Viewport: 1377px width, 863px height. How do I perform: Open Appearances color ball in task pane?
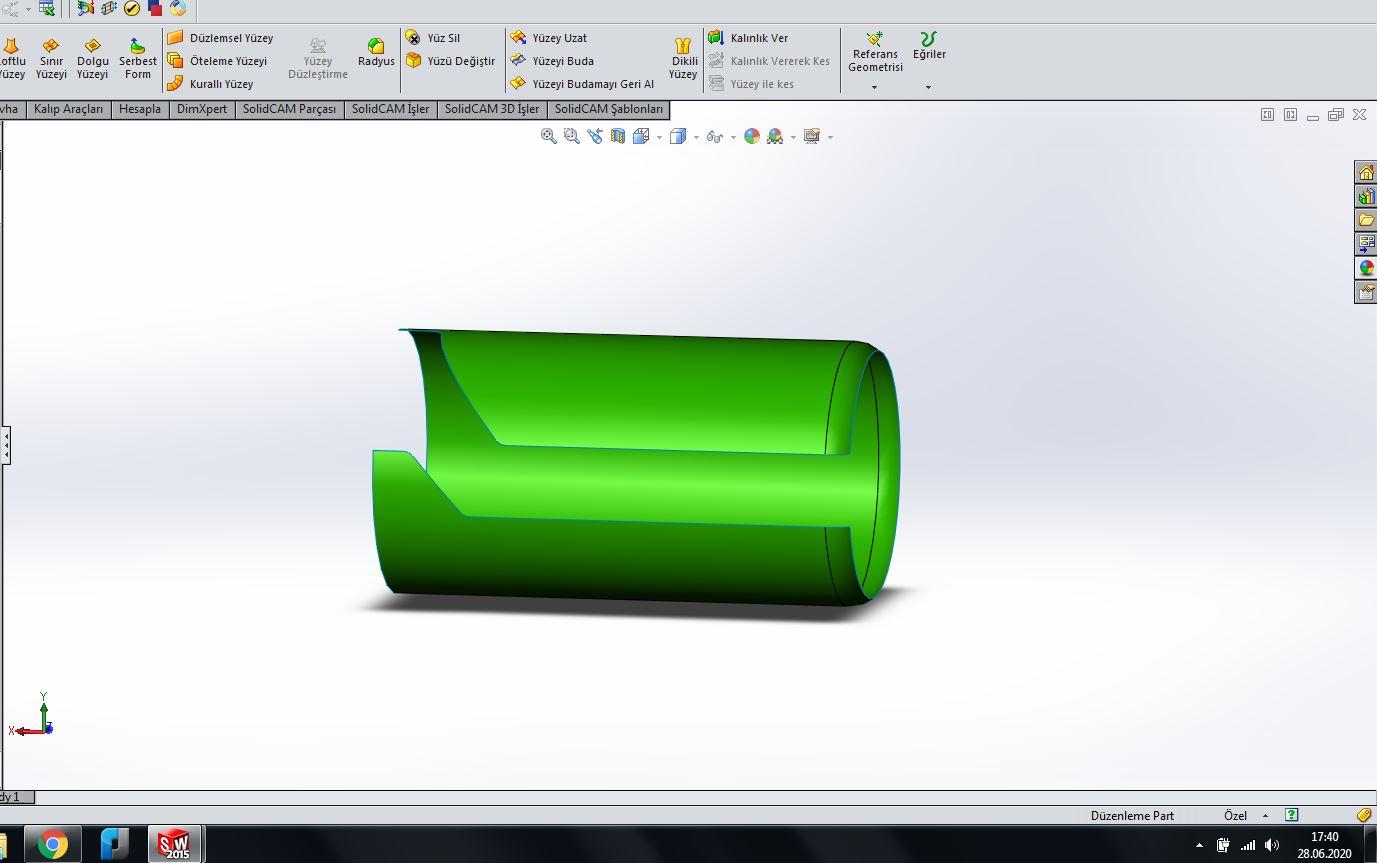[1366, 268]
